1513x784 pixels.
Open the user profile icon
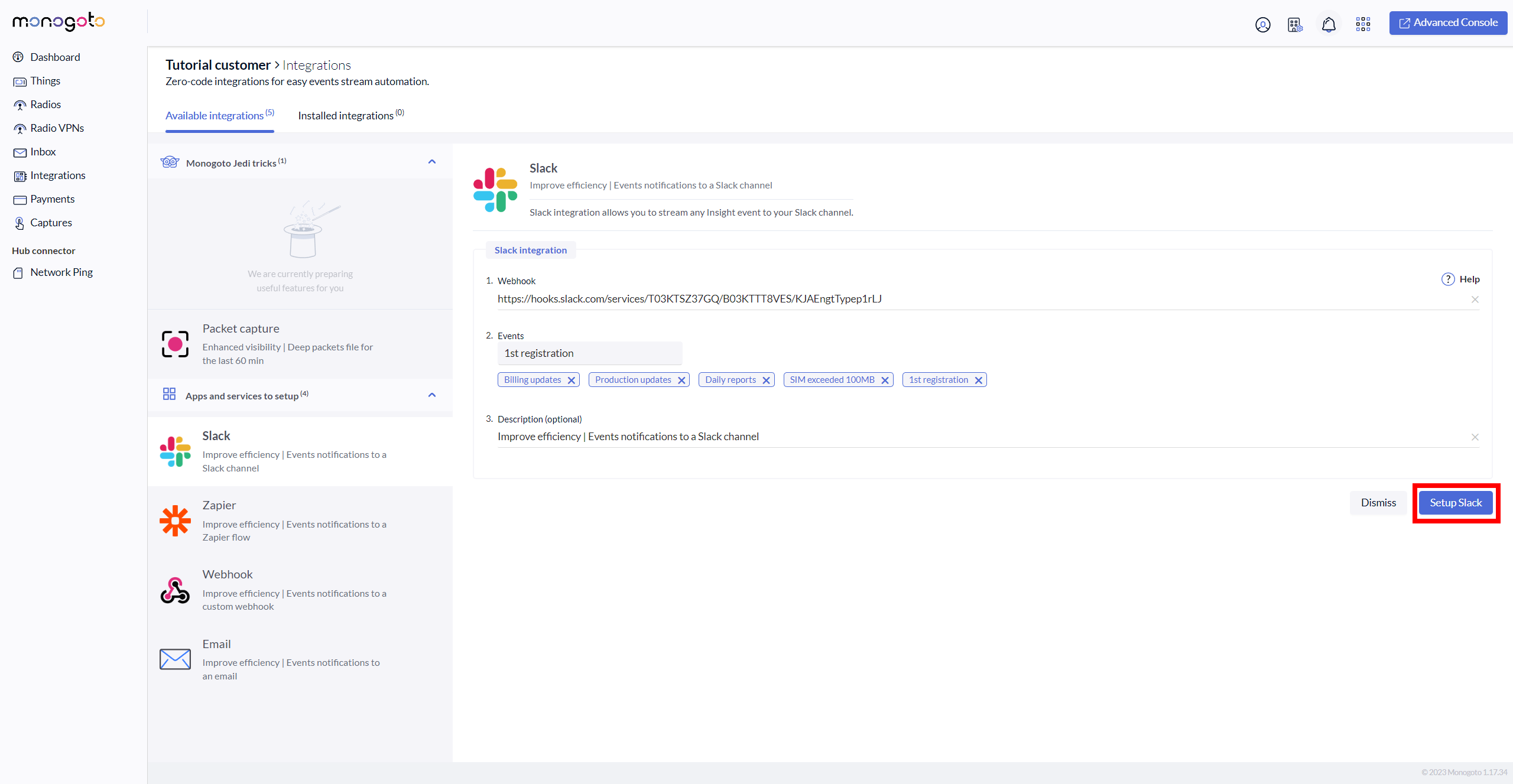tap(1262, 24)
